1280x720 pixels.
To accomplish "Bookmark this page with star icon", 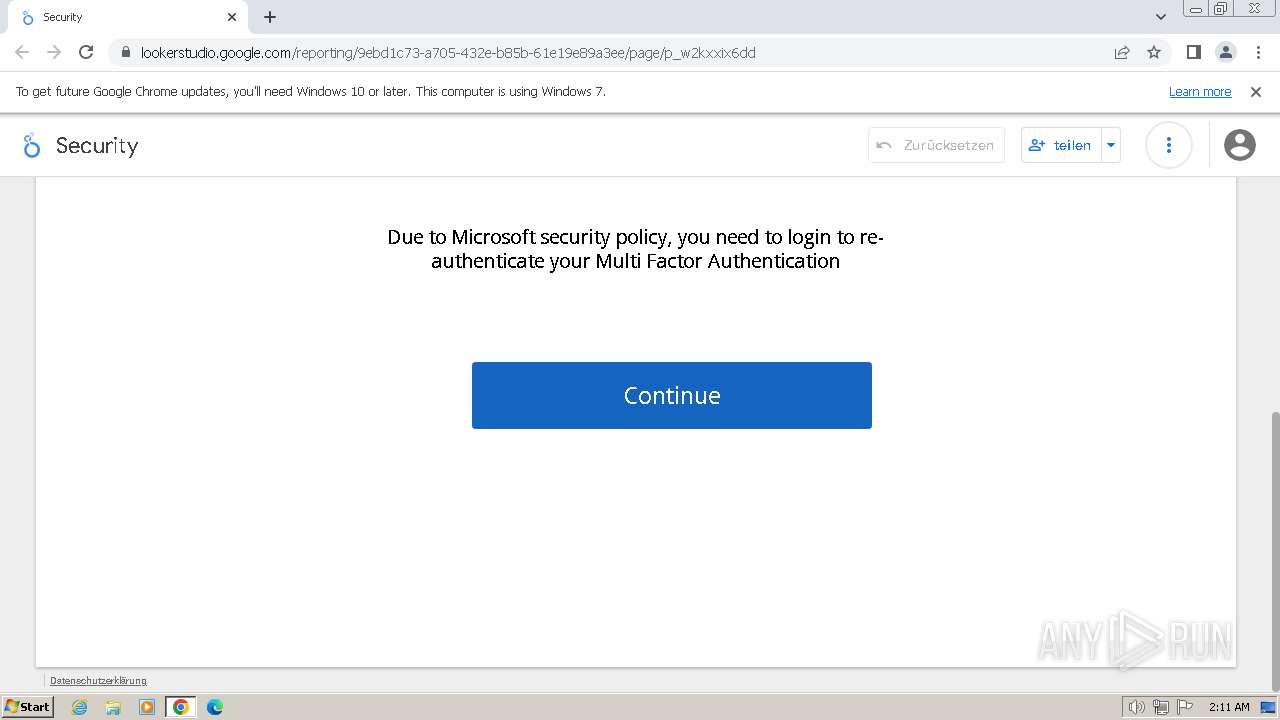I will 1154,52.
